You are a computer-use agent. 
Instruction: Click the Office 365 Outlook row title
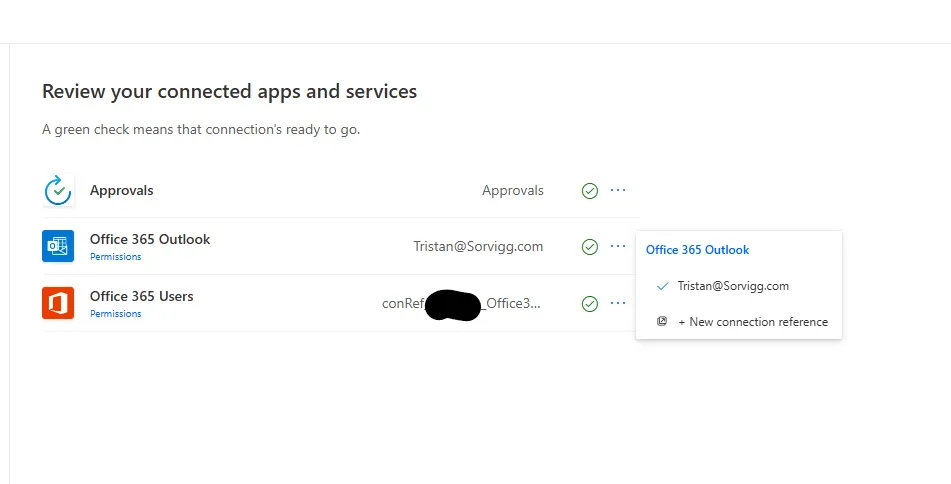tap(150, 239)
